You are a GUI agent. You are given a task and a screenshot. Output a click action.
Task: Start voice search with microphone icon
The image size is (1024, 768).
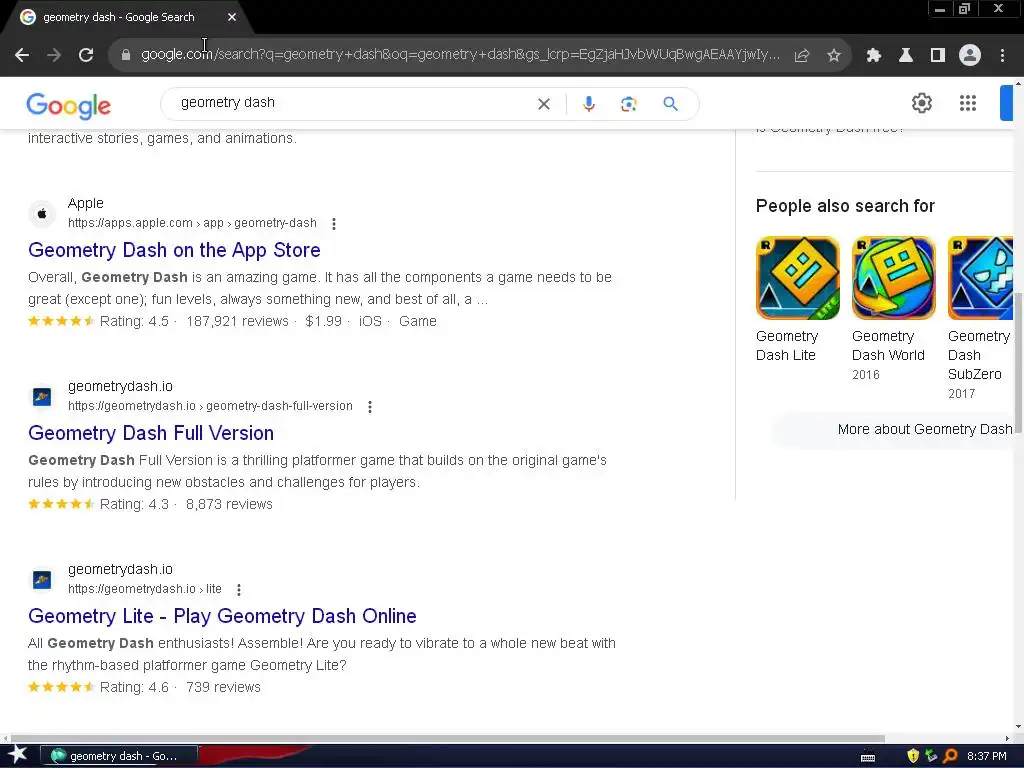pyautogui.click(x=588, y=104)
